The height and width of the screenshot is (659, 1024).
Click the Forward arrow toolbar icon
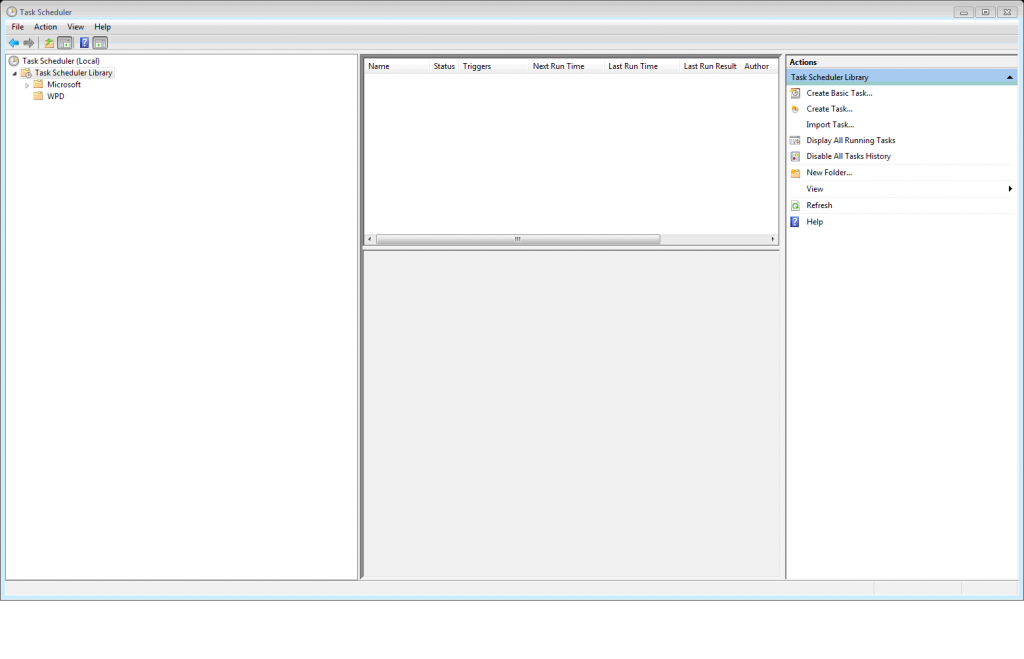point(29,43)
